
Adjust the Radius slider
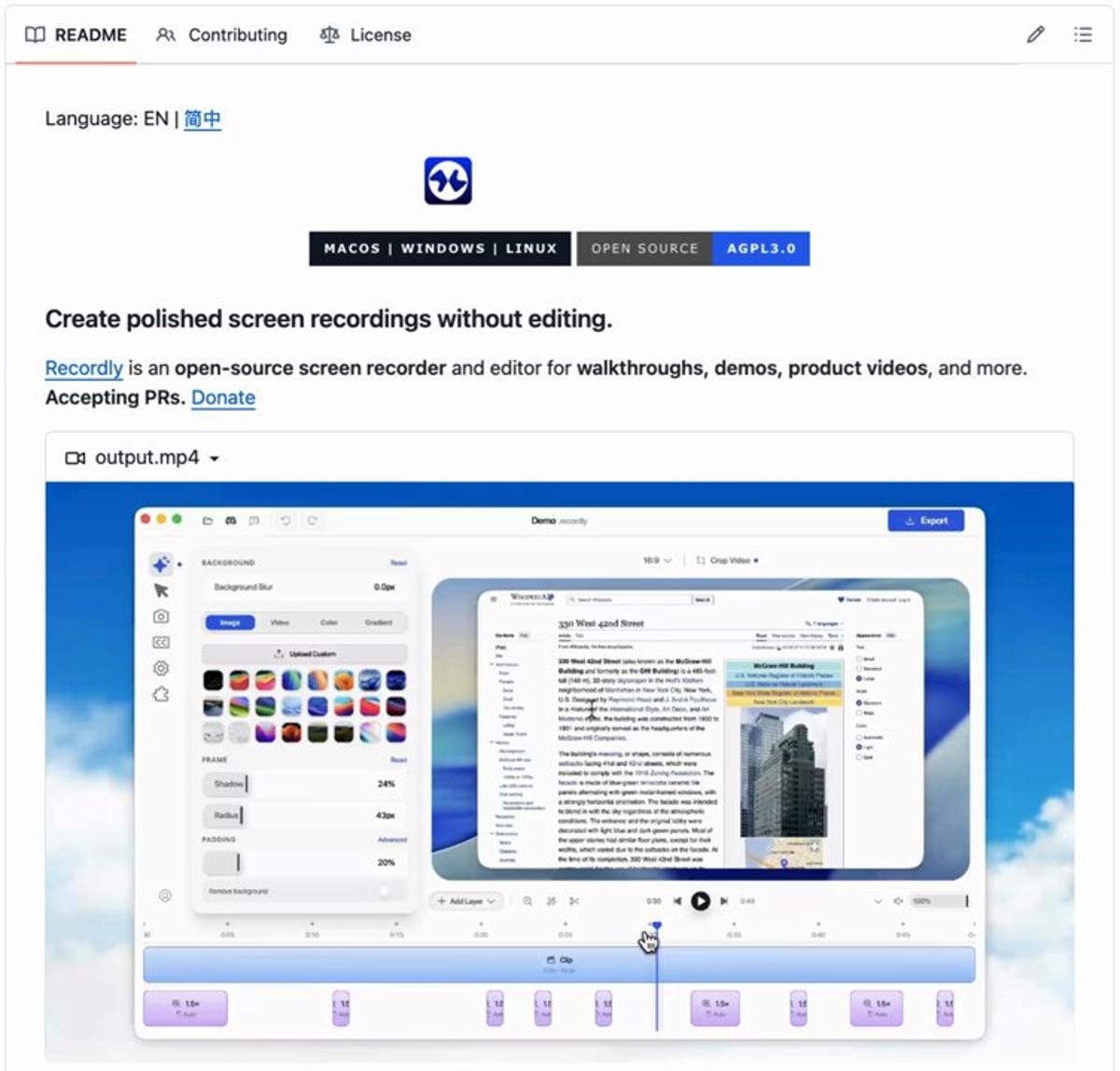pyautogui.click(x=304, y=814)
